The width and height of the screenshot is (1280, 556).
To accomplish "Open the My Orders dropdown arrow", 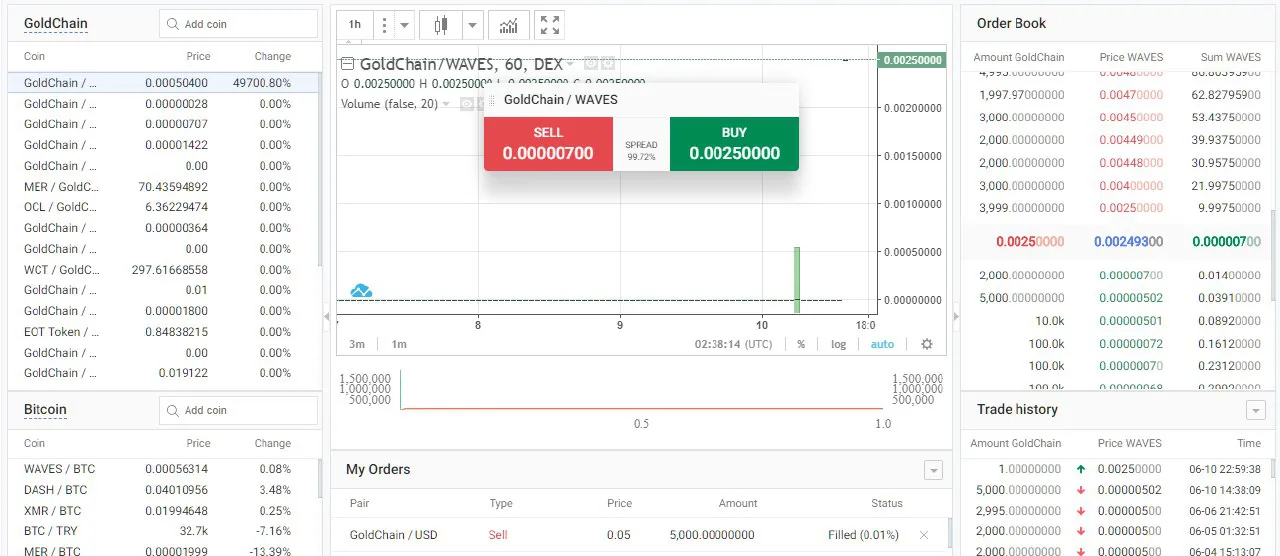I will (x=934, y=470).
